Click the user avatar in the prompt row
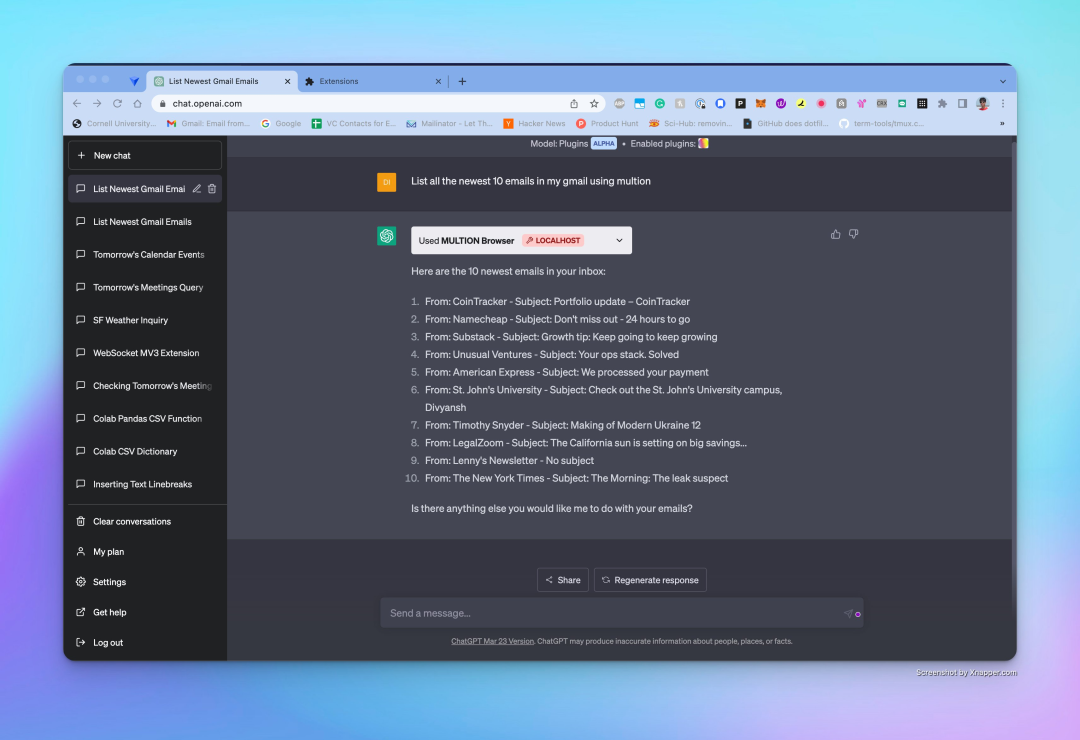This screenshot has height=740, width=1080. pos(386,182)
